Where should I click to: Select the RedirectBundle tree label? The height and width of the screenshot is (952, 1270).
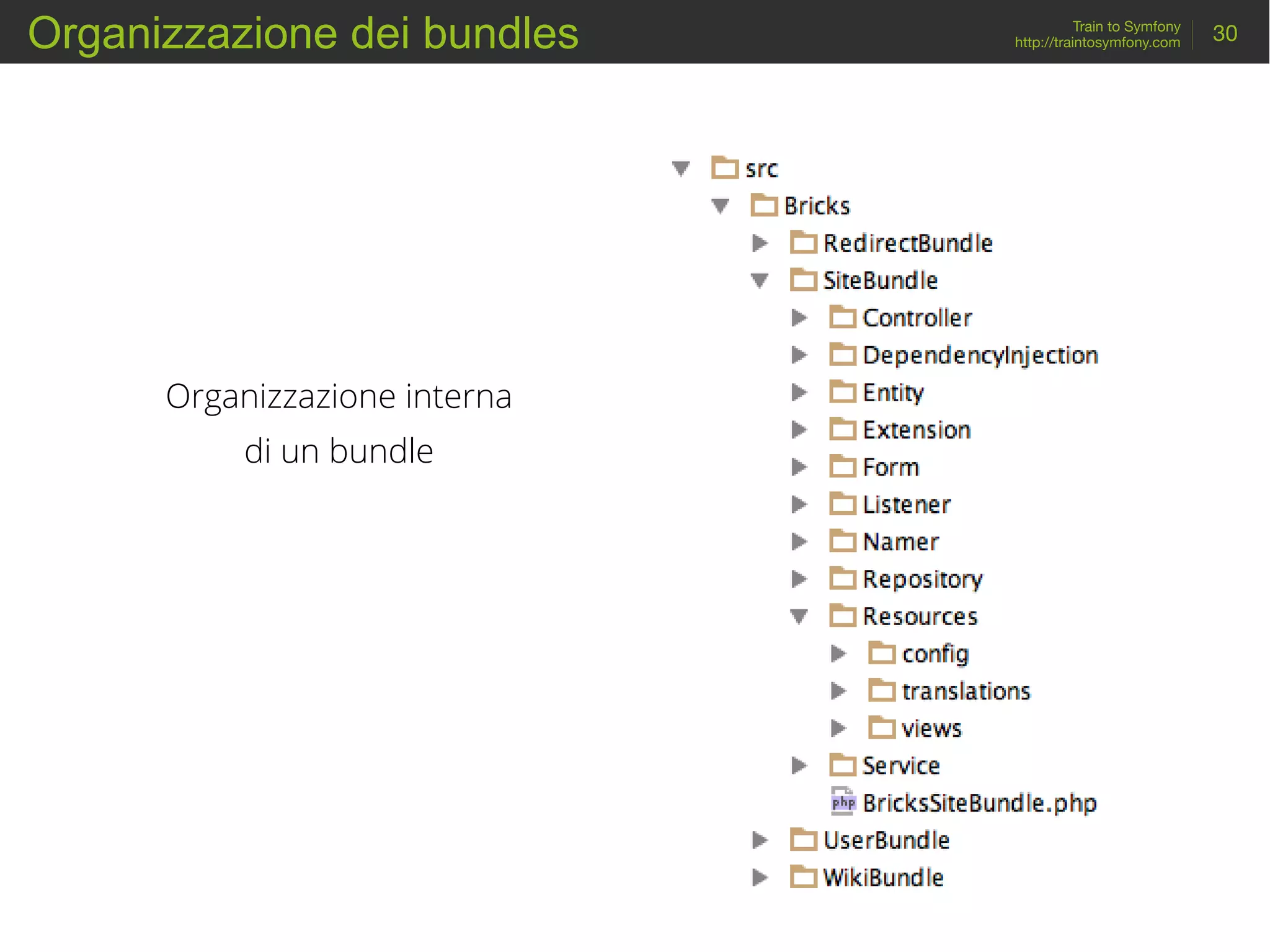pyautogui.click(x=908, y=243)
